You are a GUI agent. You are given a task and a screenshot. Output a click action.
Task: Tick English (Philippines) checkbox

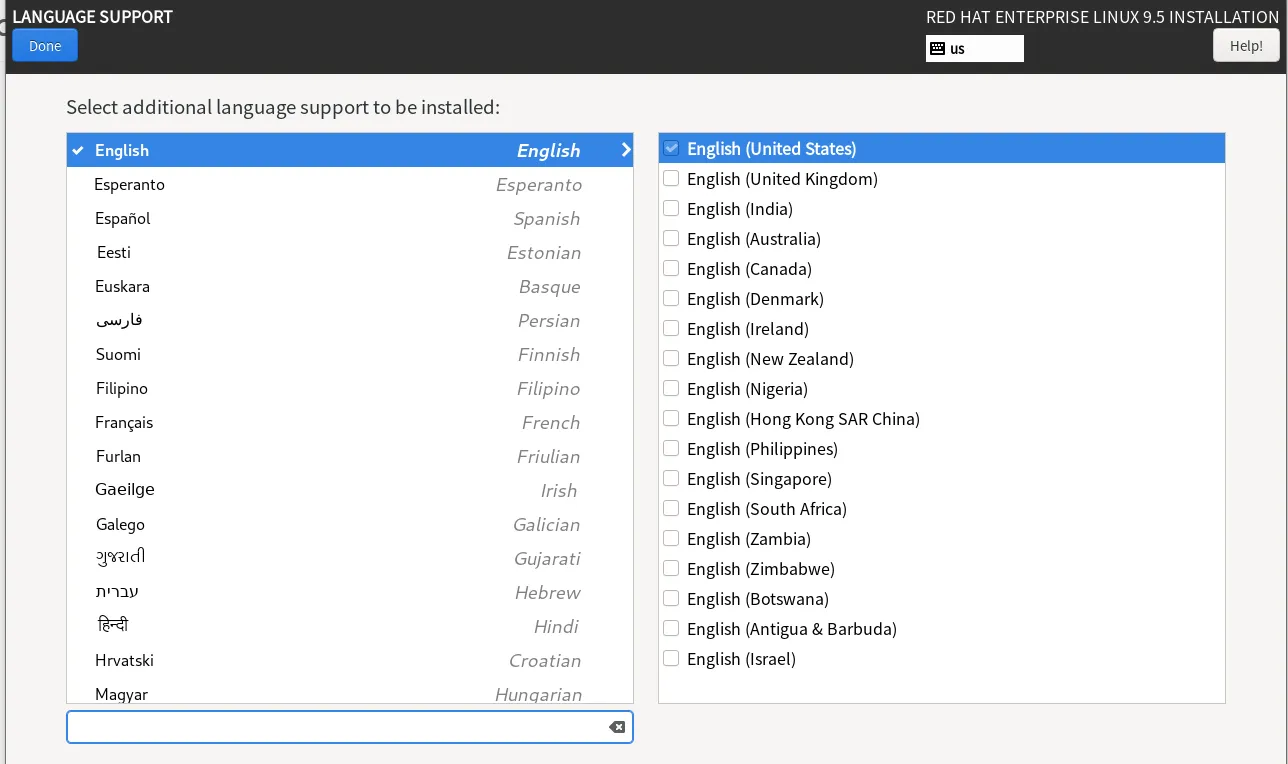[671, 448]
